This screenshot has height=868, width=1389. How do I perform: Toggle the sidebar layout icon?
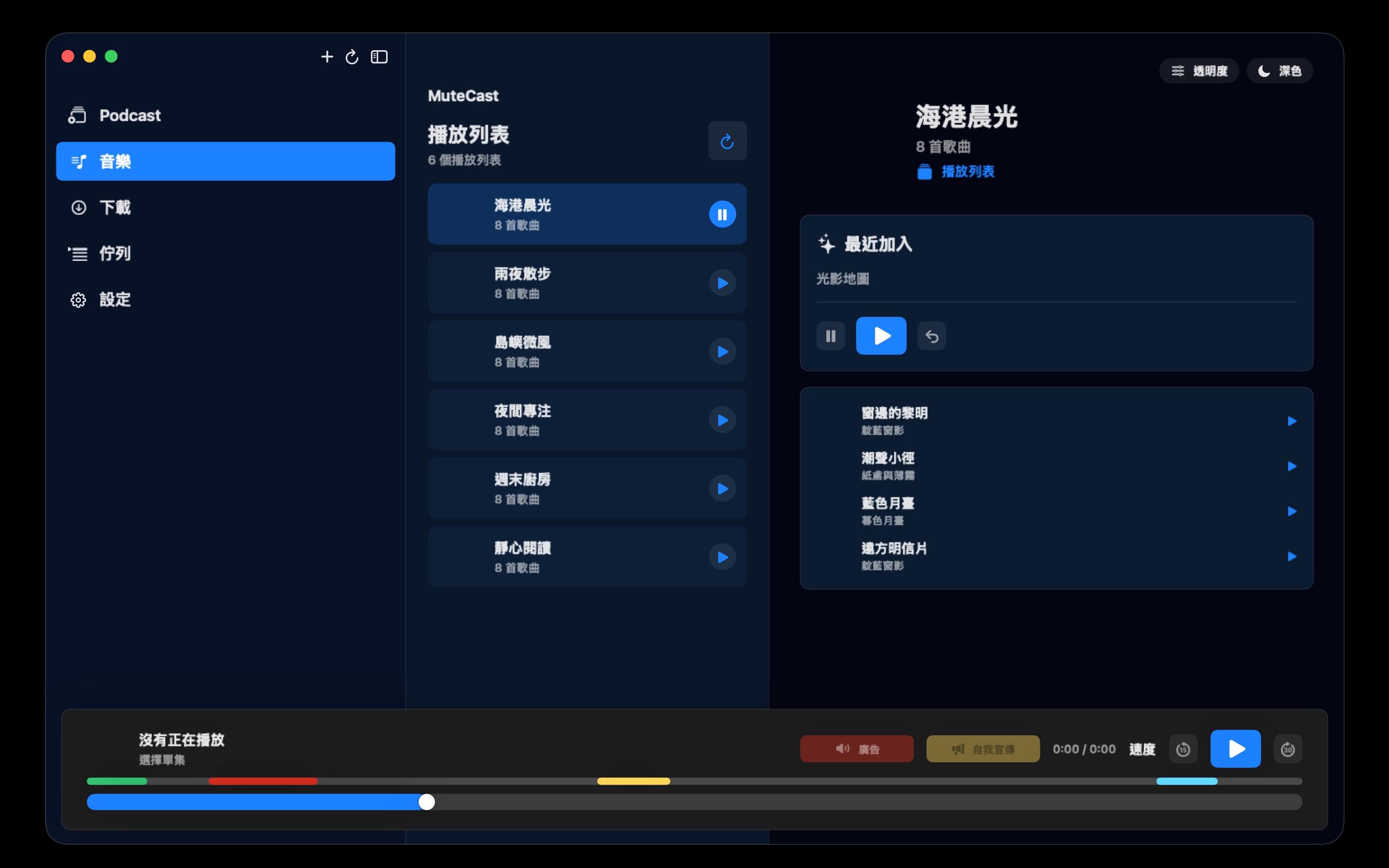[380, 56]
